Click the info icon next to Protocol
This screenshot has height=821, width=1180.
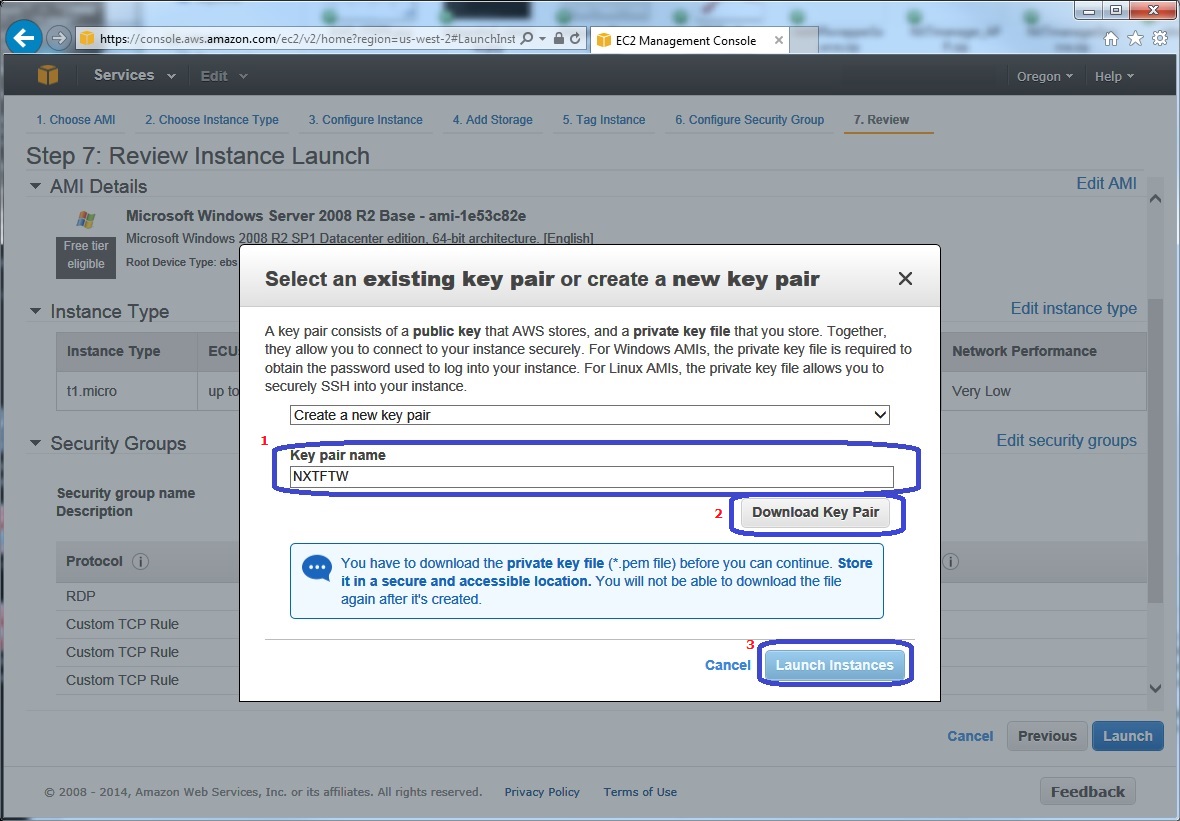tap(140, 561)
